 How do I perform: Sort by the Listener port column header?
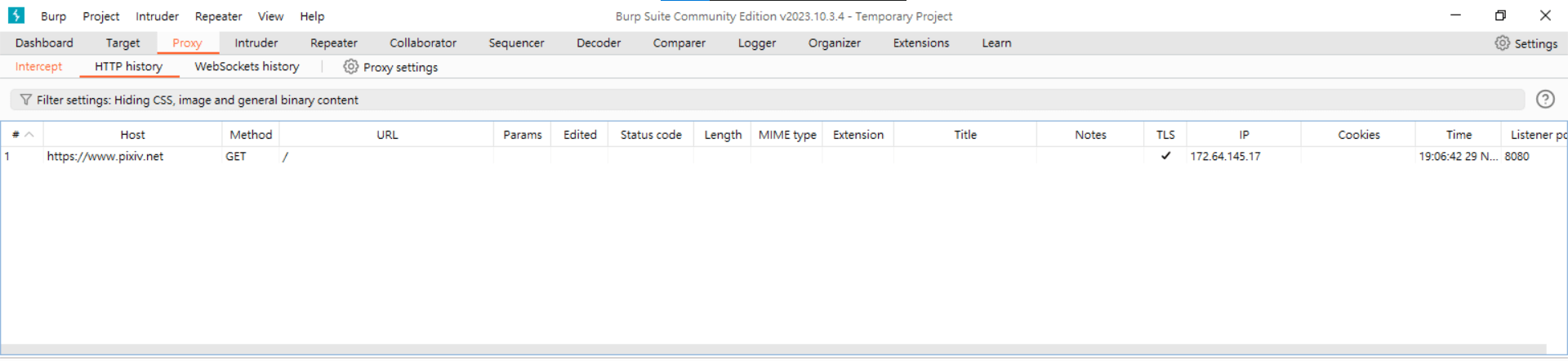point(1535,135)
